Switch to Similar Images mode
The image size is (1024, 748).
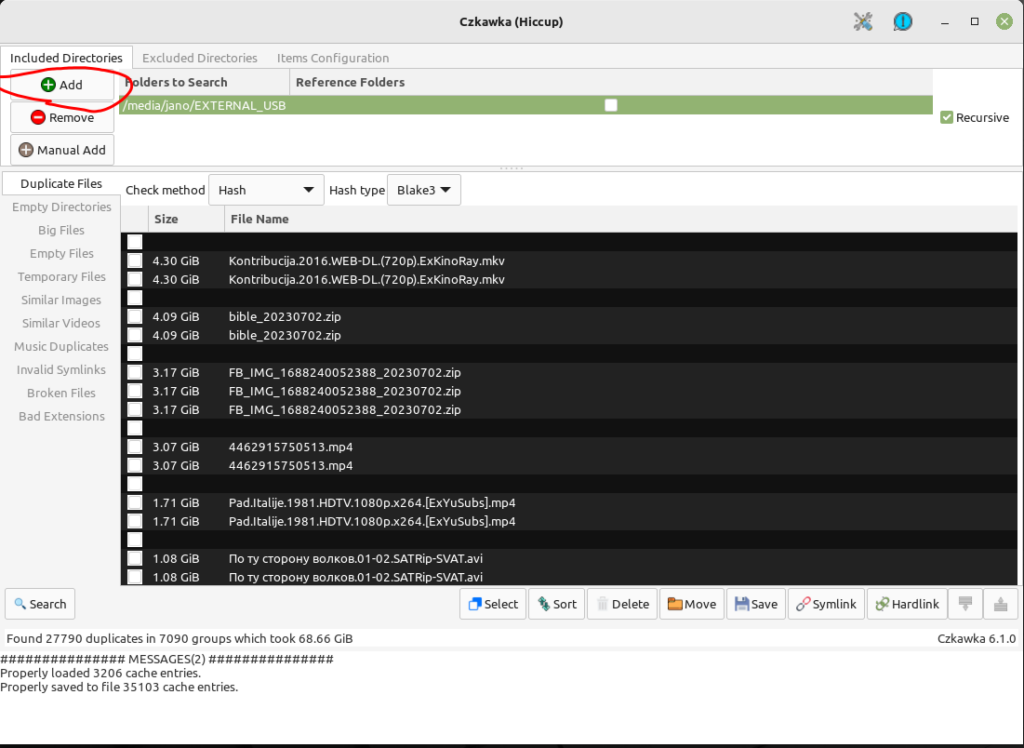coord(60,299)
